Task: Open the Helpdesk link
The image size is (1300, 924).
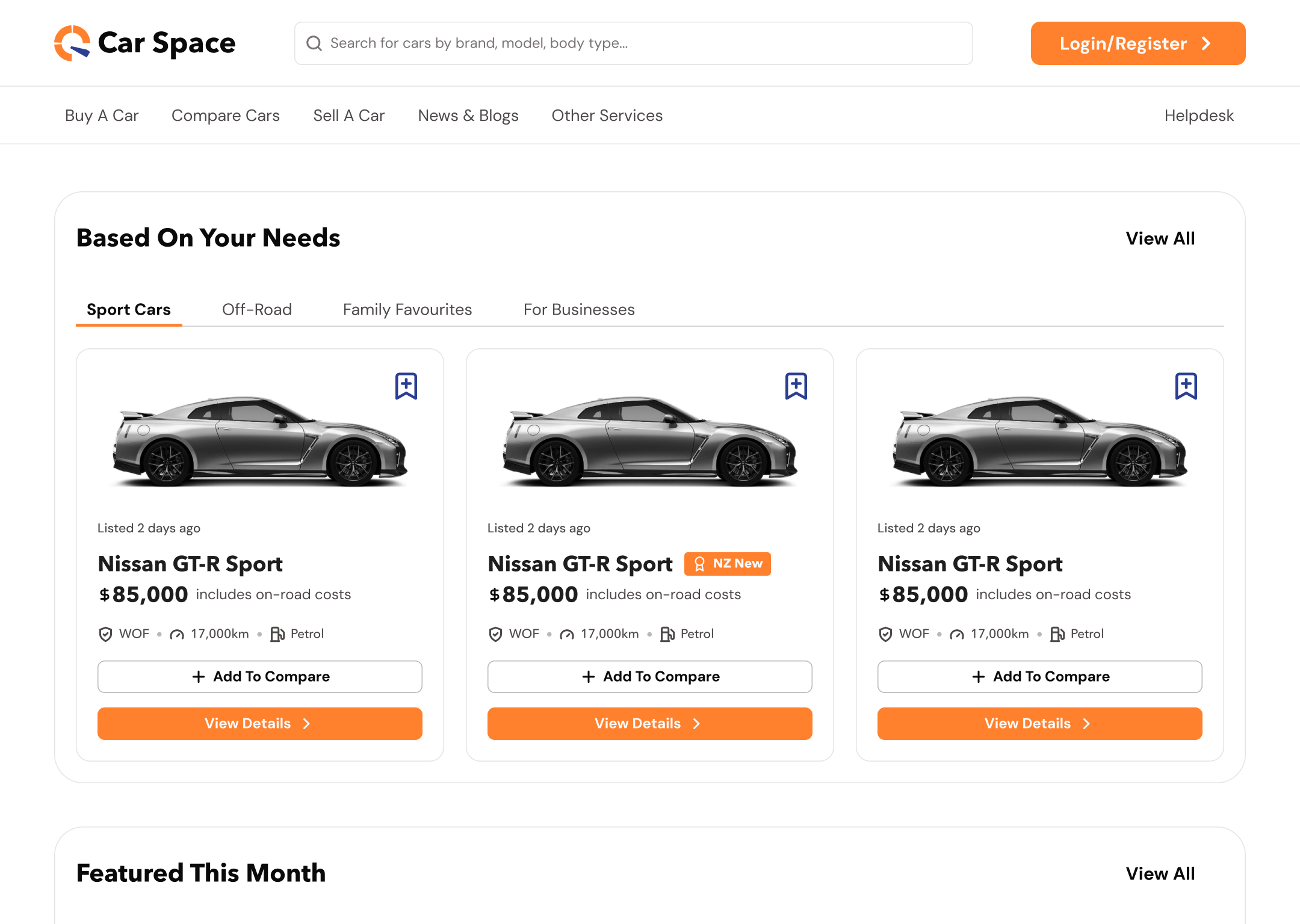Action: coord(1199,115)
